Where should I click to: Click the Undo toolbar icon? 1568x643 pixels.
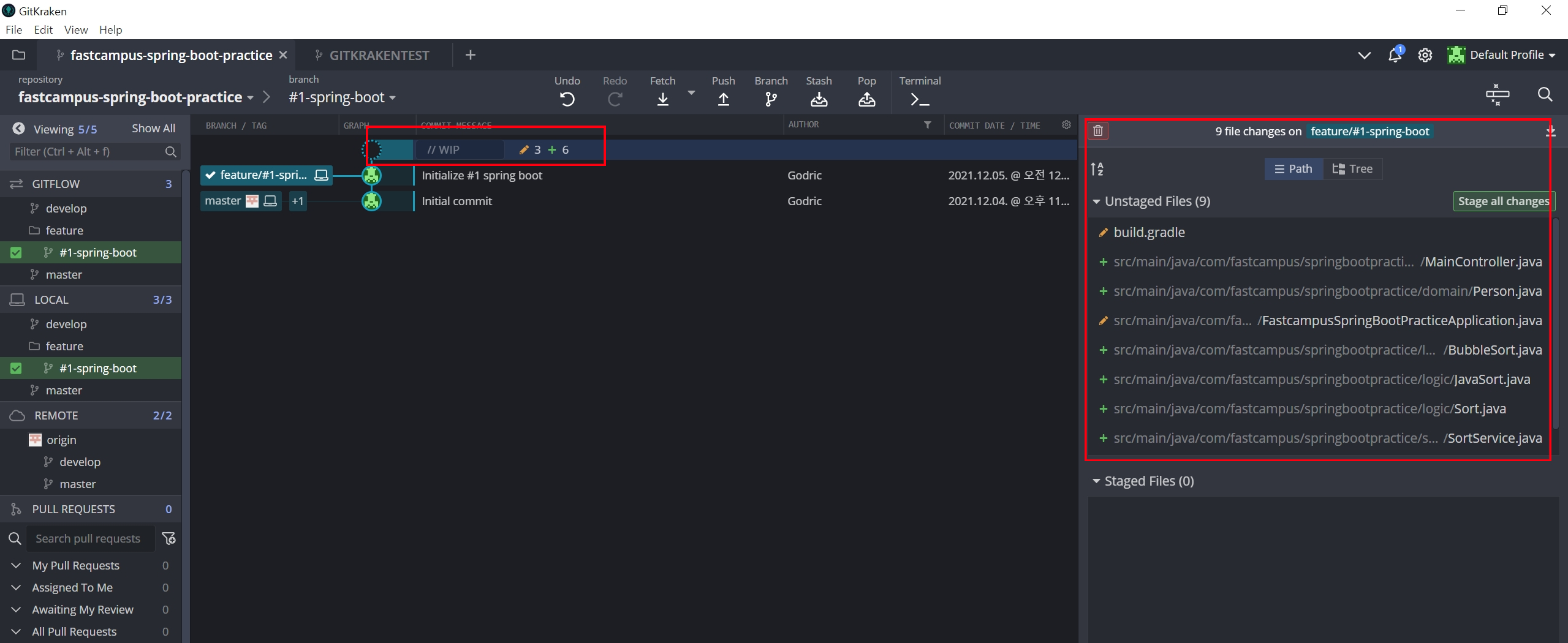[567, 99]
